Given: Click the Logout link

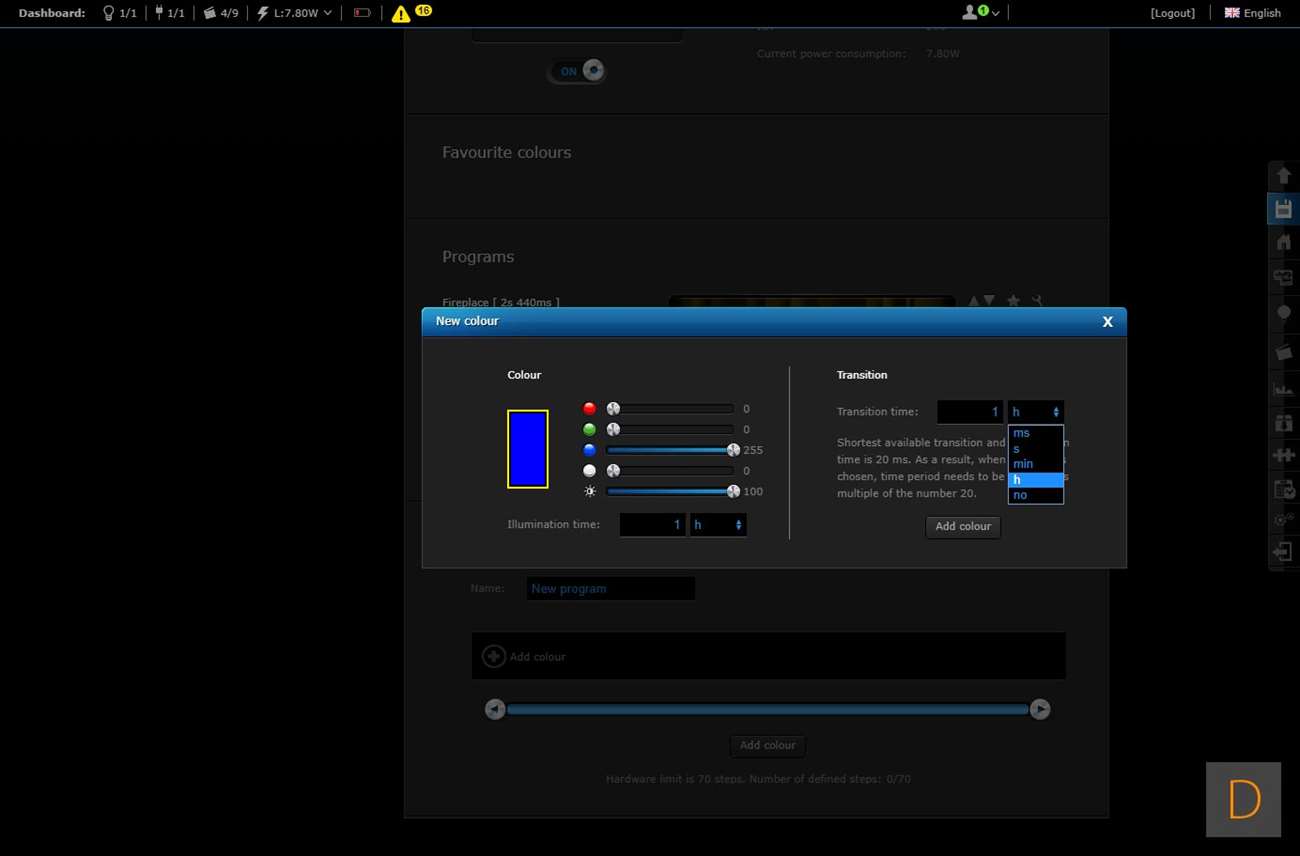Looking at the screenshot, I should [1172, 13].
